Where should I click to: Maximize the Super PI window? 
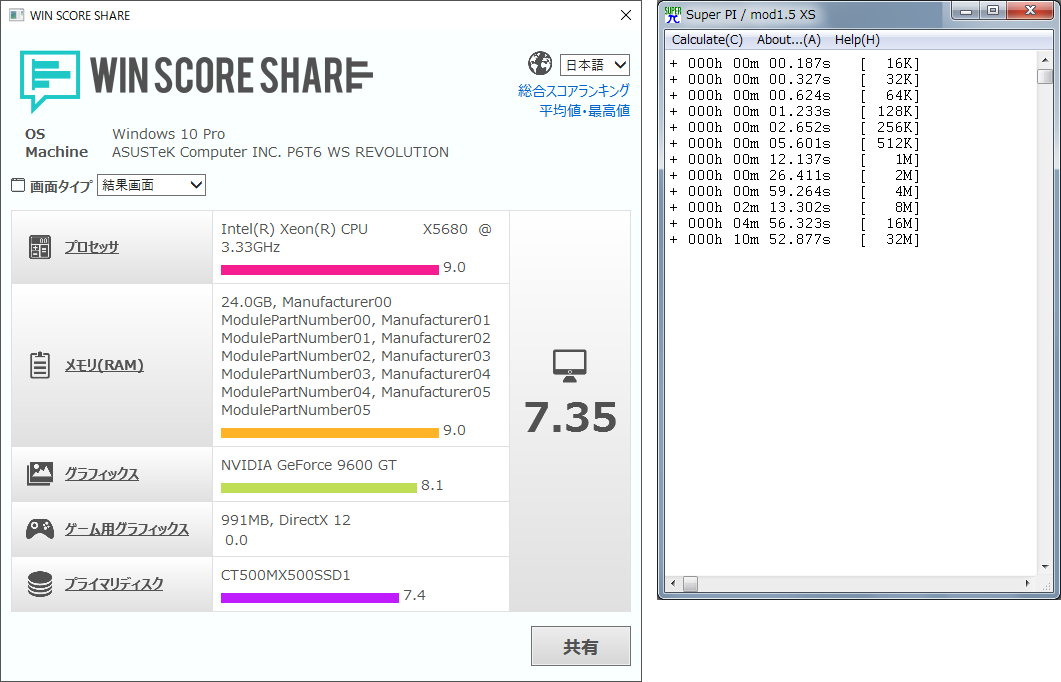[x=993, y=11]
